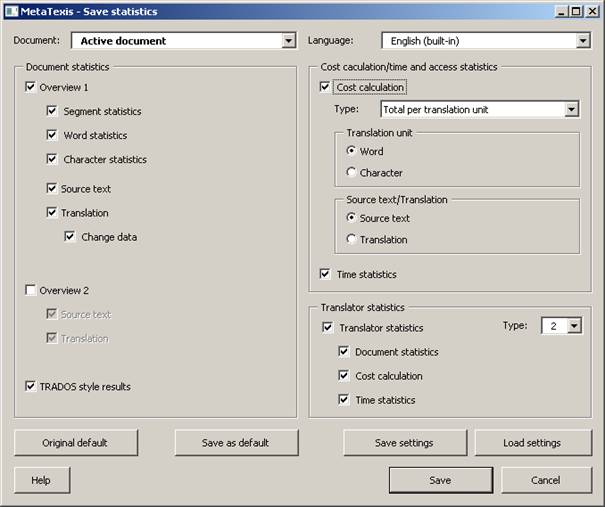Click the Load settings button
The width and height of the screenshot is (605, 507).
click(533, 443)
